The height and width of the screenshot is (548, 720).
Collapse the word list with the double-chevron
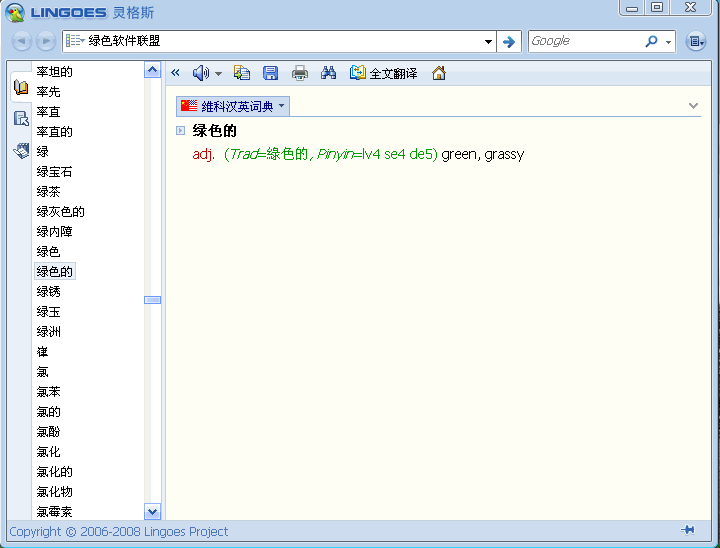click(x=176, y=73)
